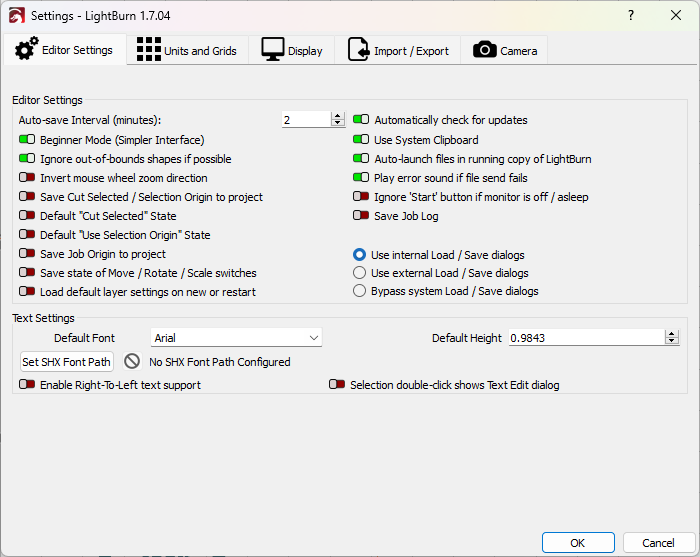
Task: Open the Default Font dropdown showing Arial
Action: pyautogui.click(x=236, y=338)
